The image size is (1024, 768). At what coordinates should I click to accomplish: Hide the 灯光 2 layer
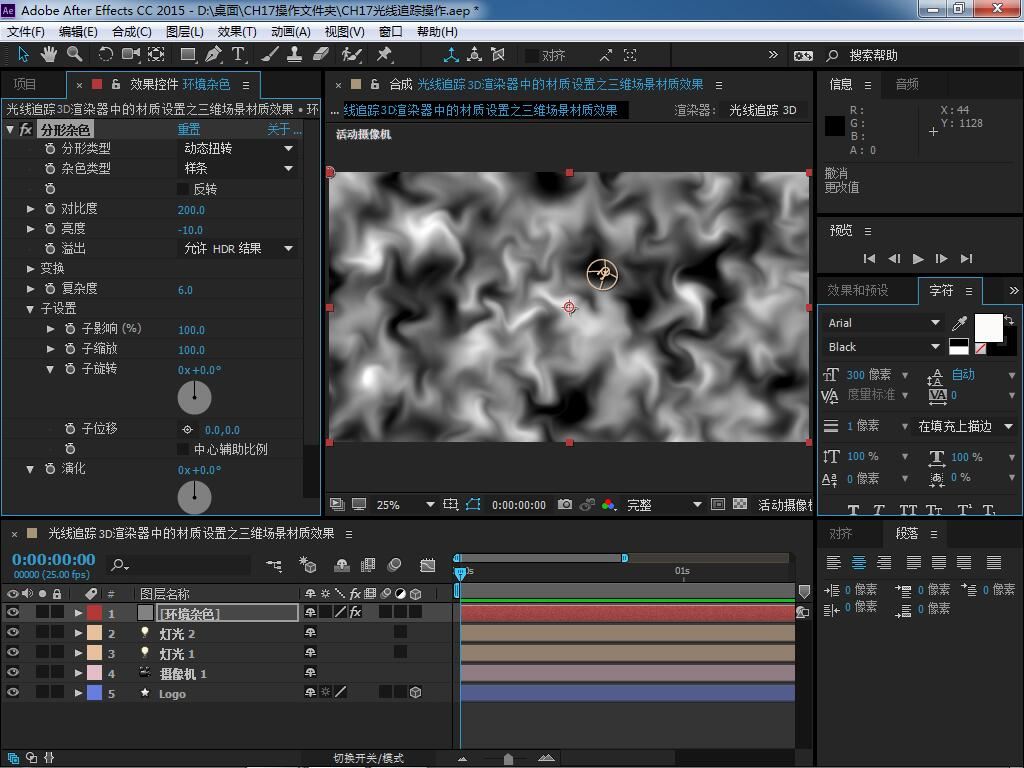click(13, 633)
